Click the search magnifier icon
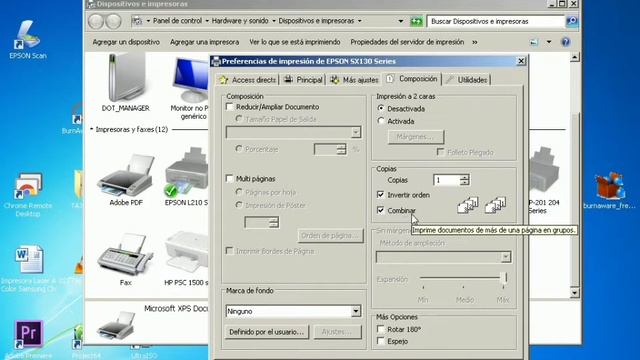Viewport: 640px width, 360px height. pyautogui.click(x=572, y=21)
